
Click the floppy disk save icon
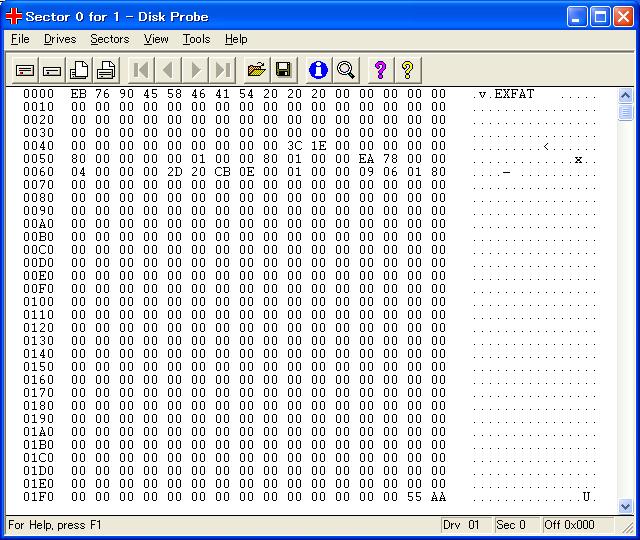[284, 70]
